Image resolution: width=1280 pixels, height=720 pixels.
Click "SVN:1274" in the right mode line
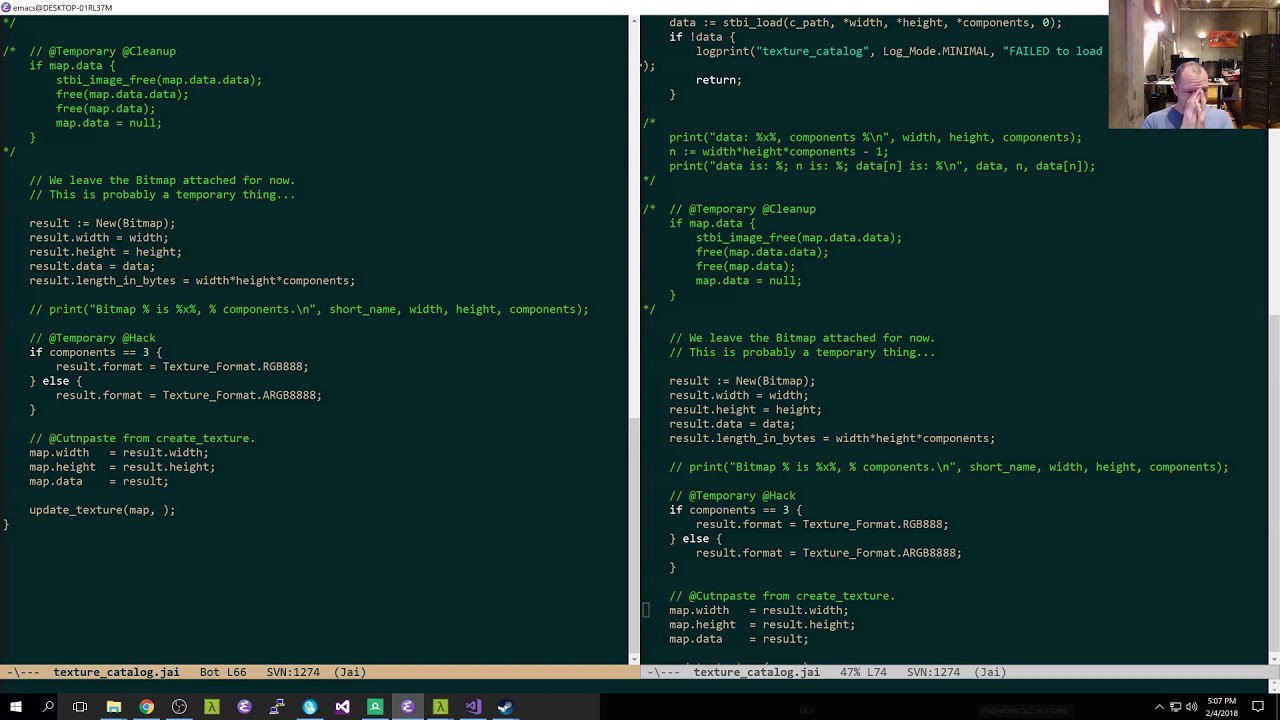pos(933,672)
